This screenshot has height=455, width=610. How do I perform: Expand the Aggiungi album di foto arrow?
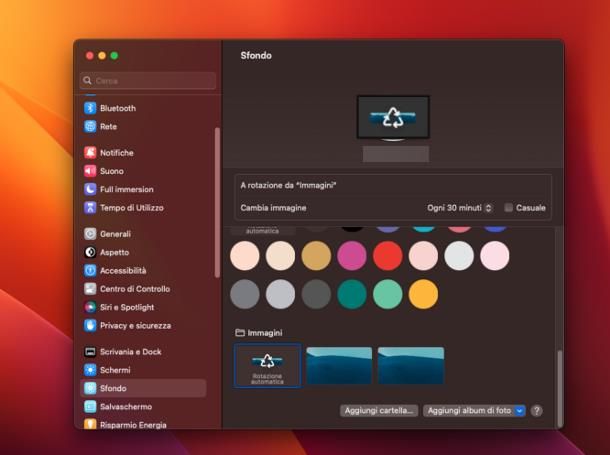pyautogui.click(x=520, y=411)
